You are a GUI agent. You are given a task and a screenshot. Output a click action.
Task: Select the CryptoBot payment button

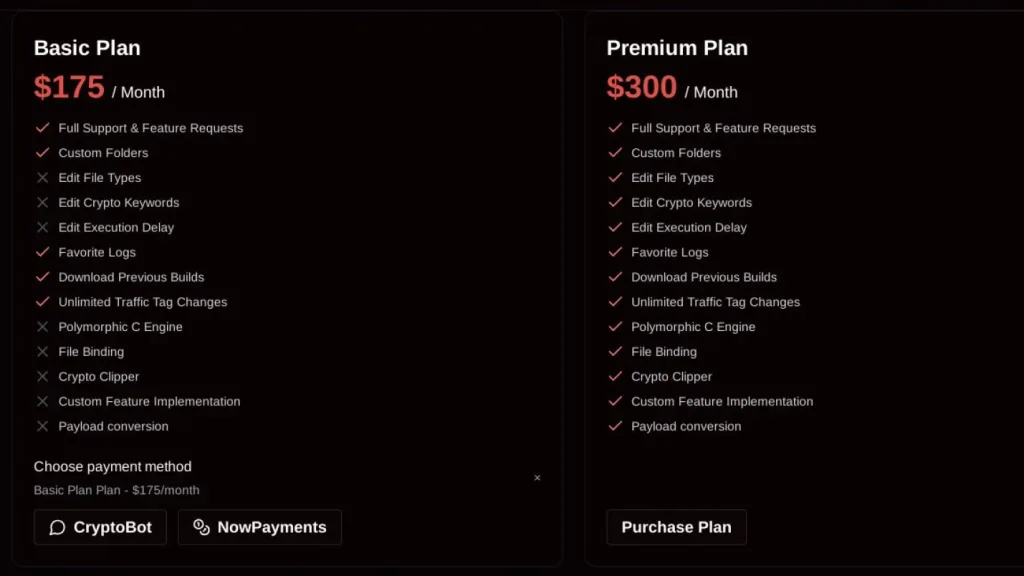100,527
